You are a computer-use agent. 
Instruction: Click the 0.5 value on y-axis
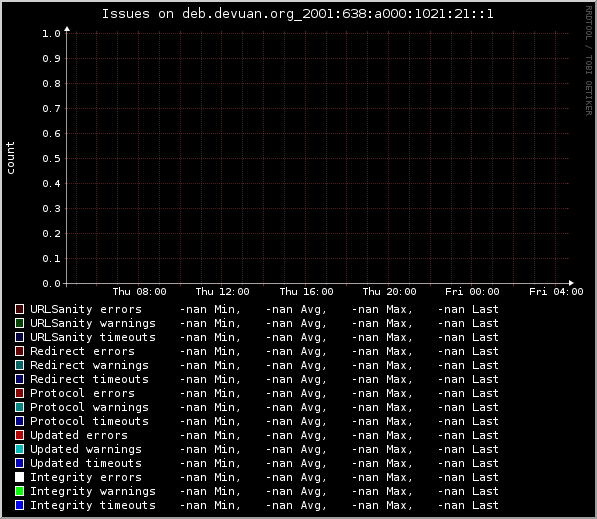[x=51, y=158]
